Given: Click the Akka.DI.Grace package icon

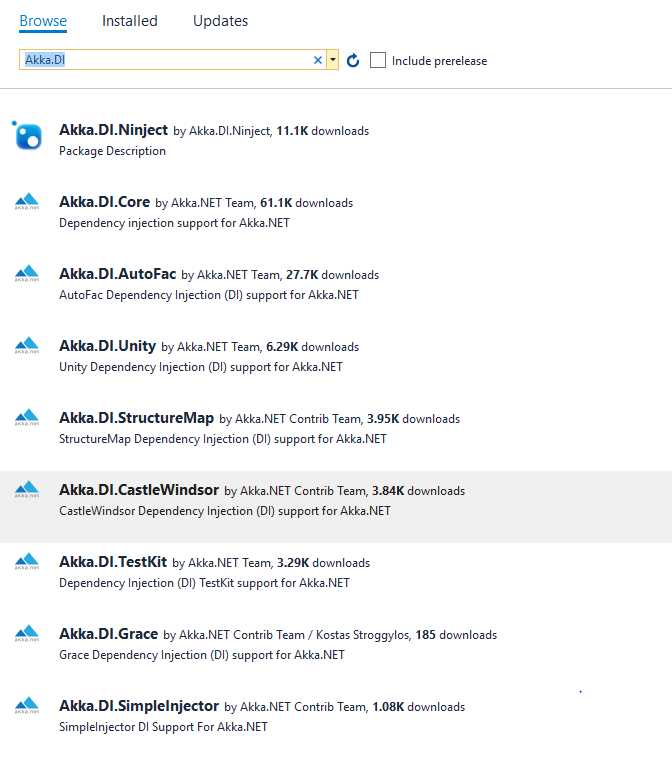Looking at the screenshot, I should 27,634.
